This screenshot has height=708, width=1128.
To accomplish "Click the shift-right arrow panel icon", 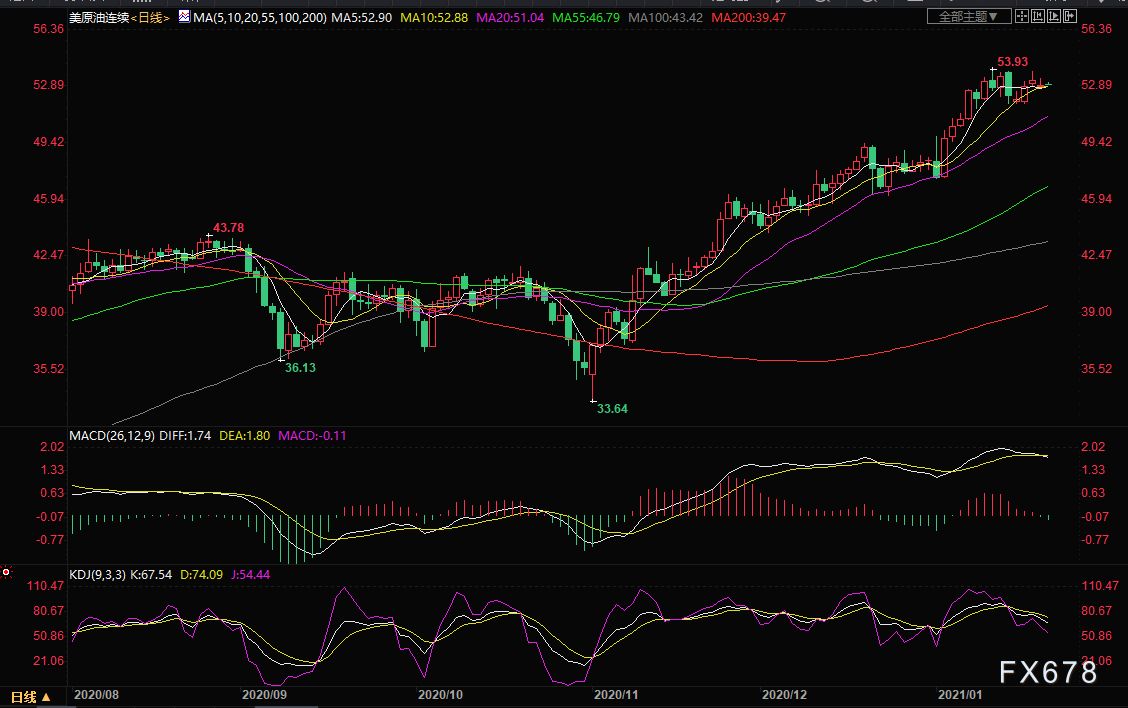I will [1070, 17].
